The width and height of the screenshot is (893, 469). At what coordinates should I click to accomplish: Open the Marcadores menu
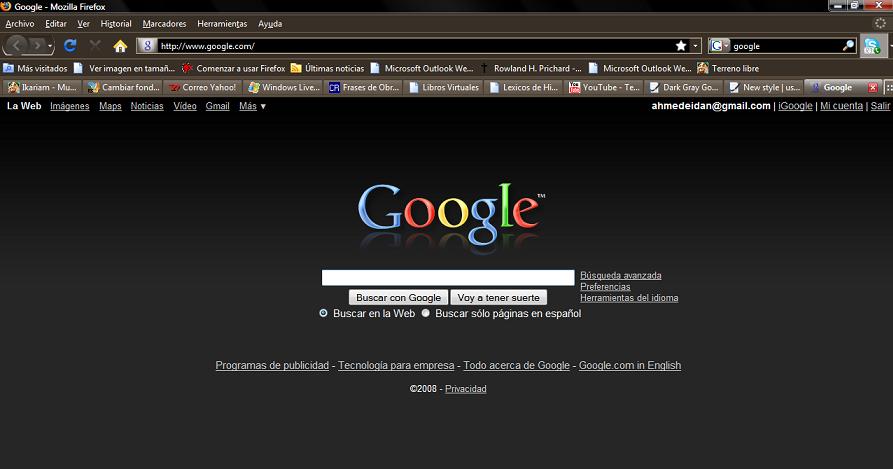[165, 24]
